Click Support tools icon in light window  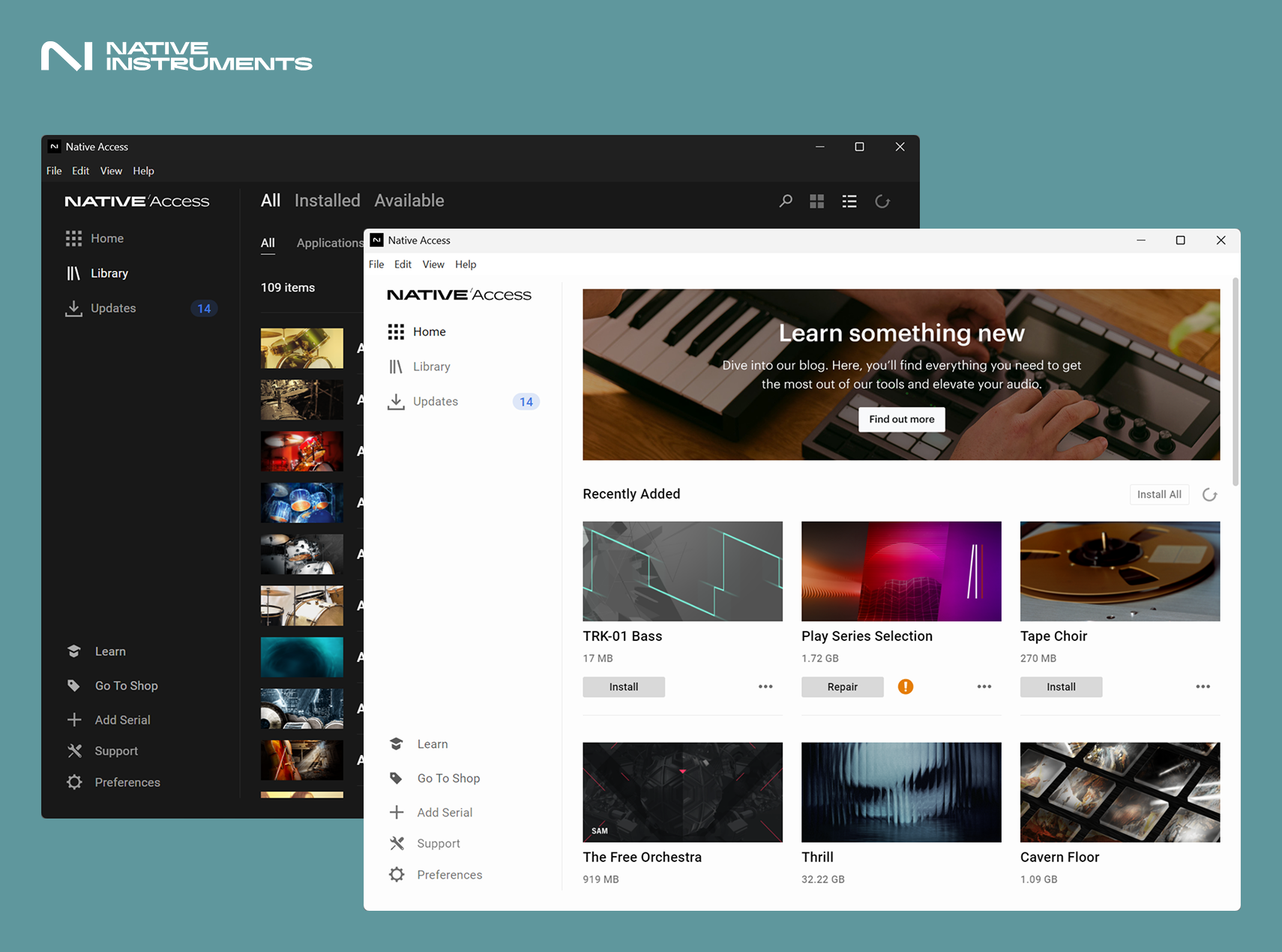pos(397,843)
